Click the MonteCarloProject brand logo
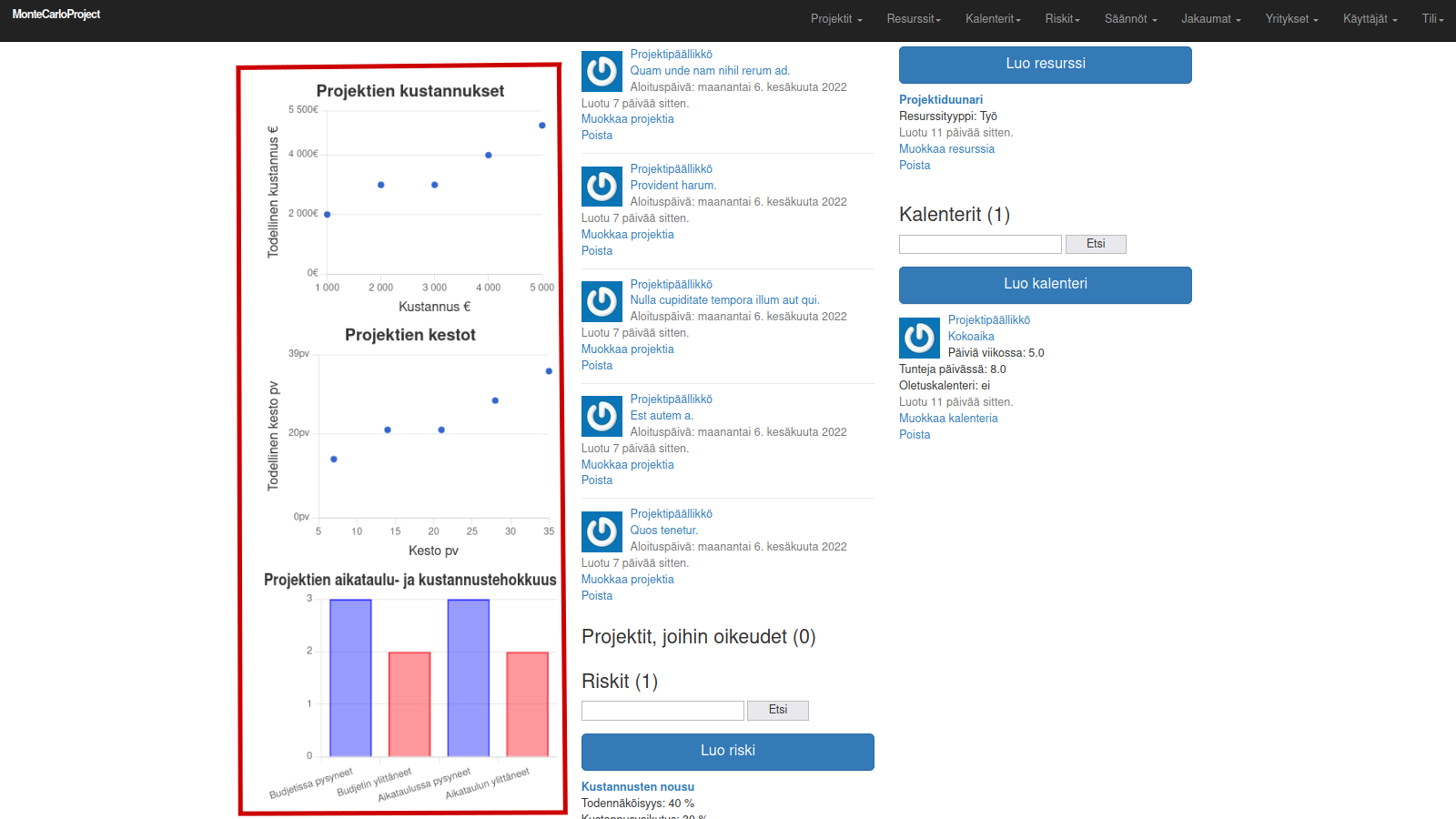 click(56, 15)
